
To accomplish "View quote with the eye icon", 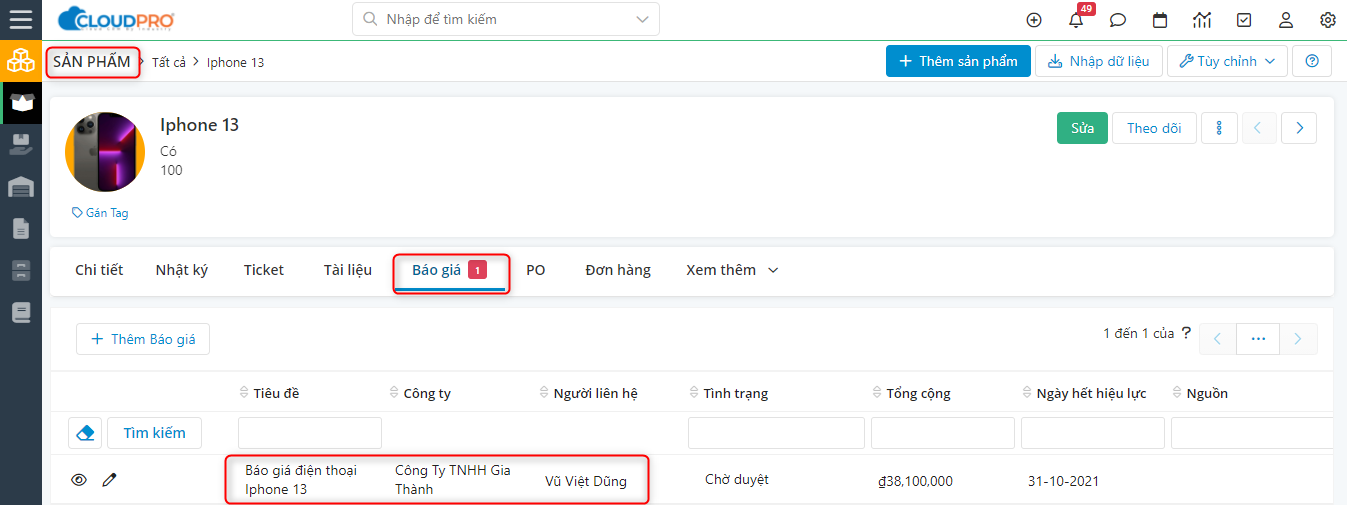I will (79, 481).
